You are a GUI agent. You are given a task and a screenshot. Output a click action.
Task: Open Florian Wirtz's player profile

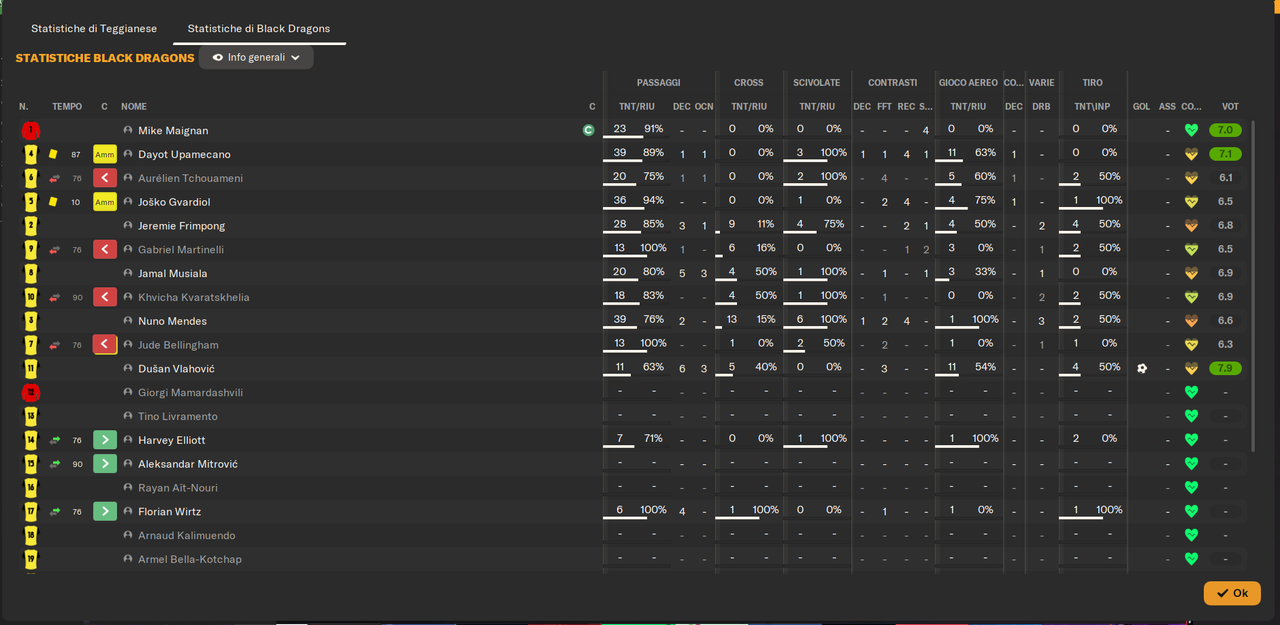(169, 512)
